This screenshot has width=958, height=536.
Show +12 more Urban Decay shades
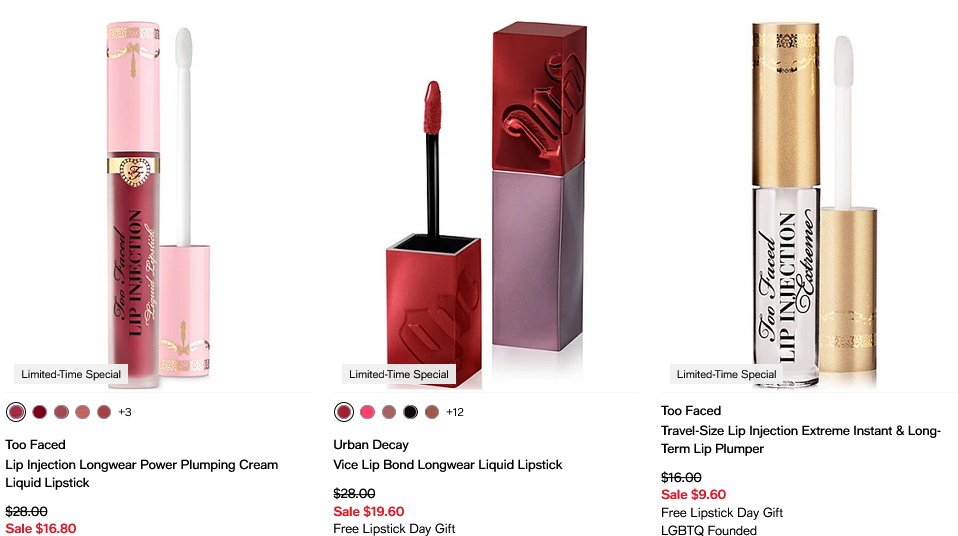455,412
